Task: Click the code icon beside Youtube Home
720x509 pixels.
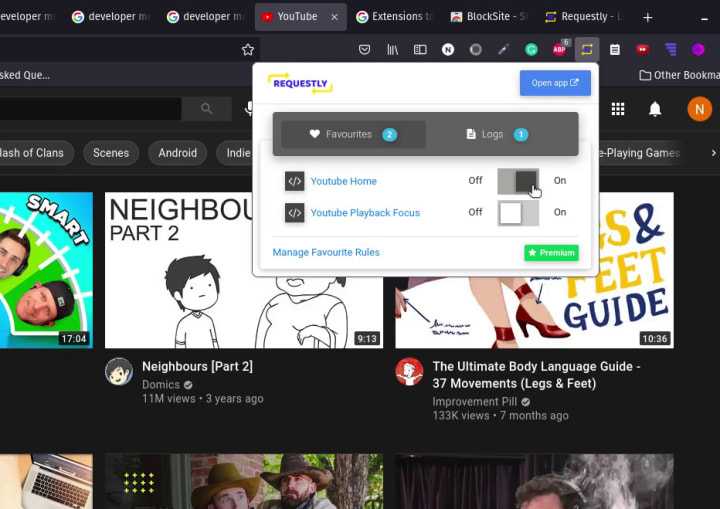Action: (294, 181)
